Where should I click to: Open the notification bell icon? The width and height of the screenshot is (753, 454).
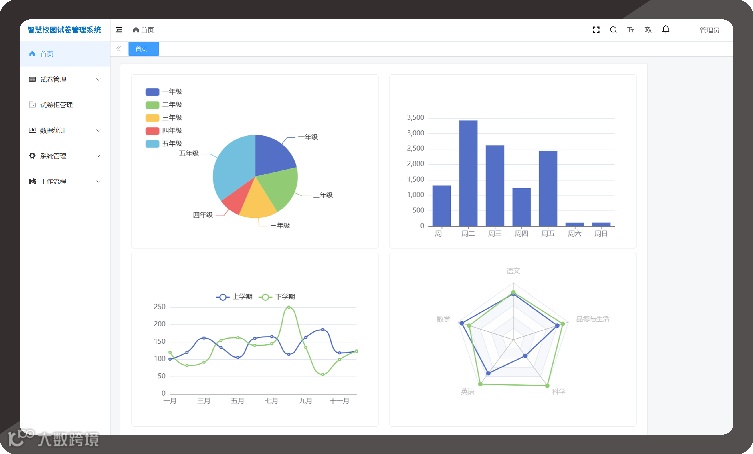point(666,29)
